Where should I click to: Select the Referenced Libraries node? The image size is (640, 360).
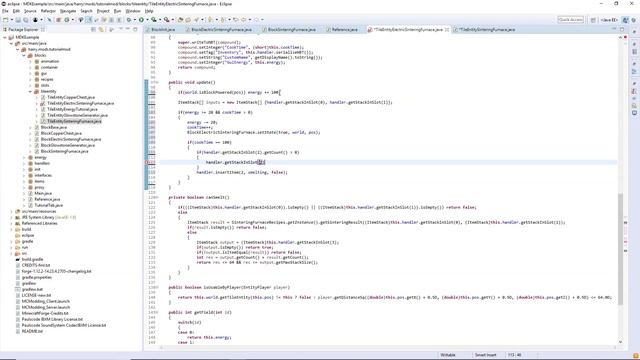(39, 224)
